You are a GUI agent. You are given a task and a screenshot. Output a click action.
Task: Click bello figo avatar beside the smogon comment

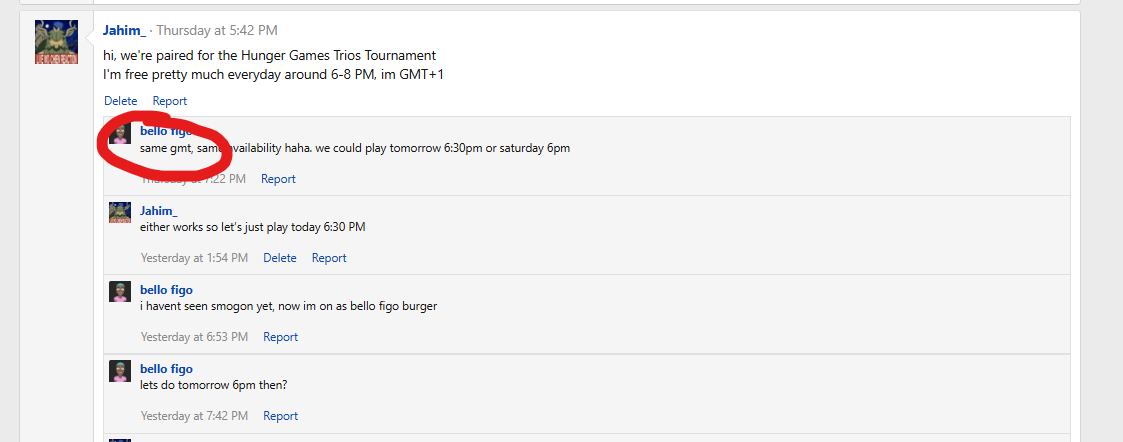[120, 291]
